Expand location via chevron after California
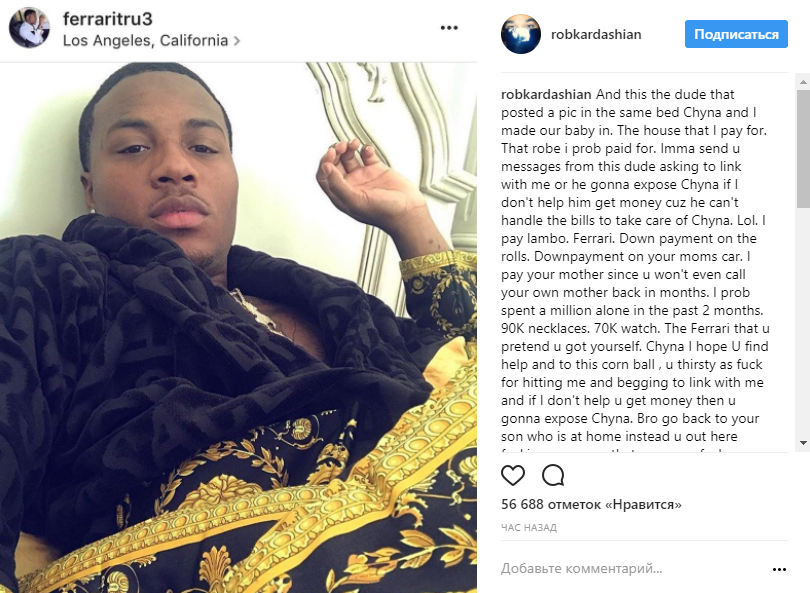Image resolution: width=810 pixels, height=593 pixels. click(x=237, y=40)
